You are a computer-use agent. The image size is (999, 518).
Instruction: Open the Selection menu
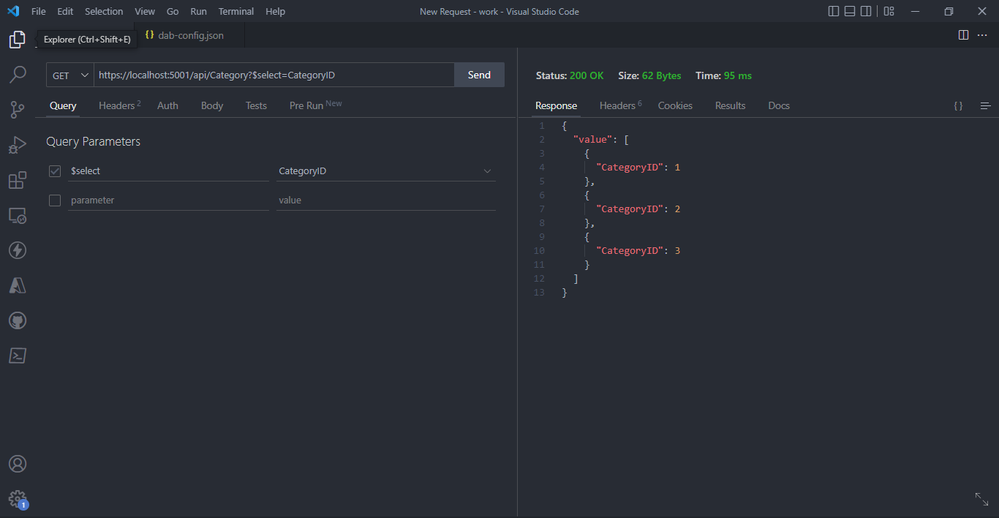(x=104, y=11)
